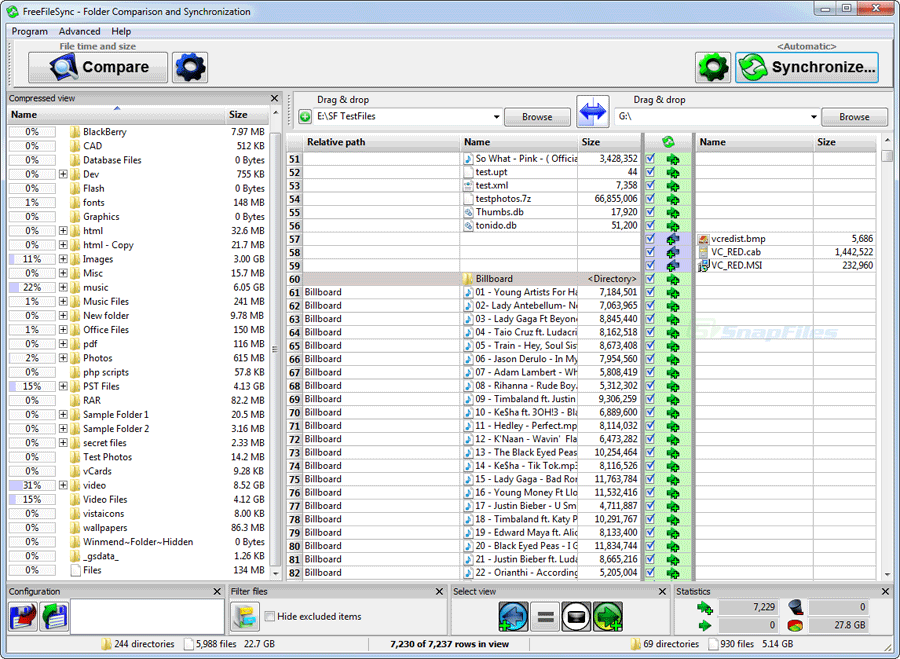Click the 22% usage bar for music

tap(32, 288)
